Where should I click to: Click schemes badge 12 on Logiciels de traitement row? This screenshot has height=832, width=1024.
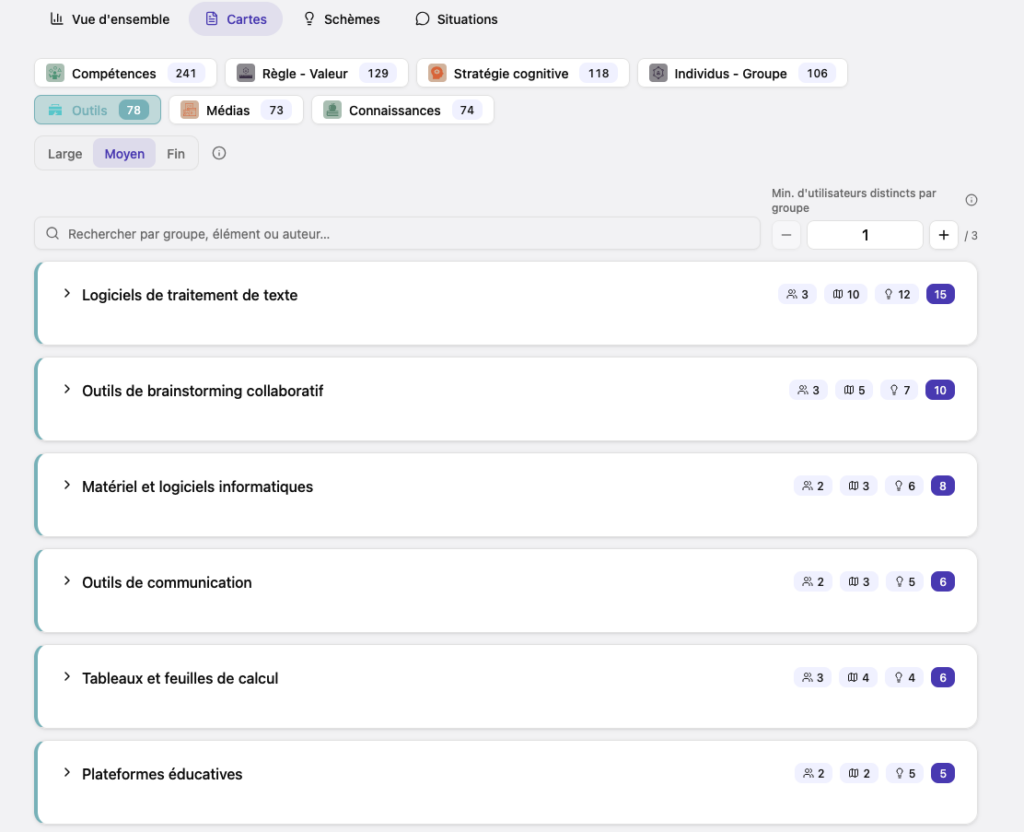click(x=897, y=295)
